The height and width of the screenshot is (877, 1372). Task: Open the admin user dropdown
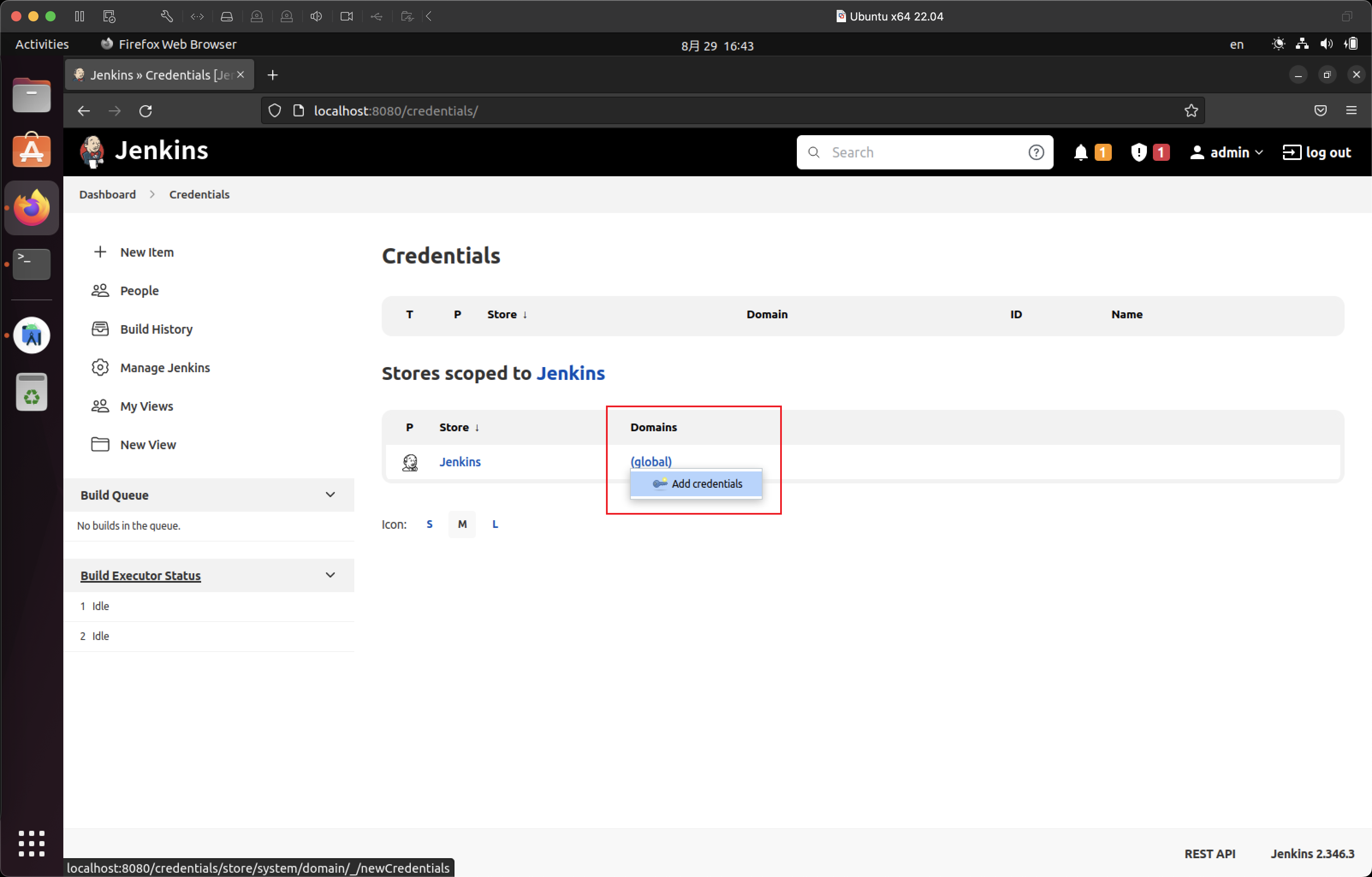point(1226,153)
